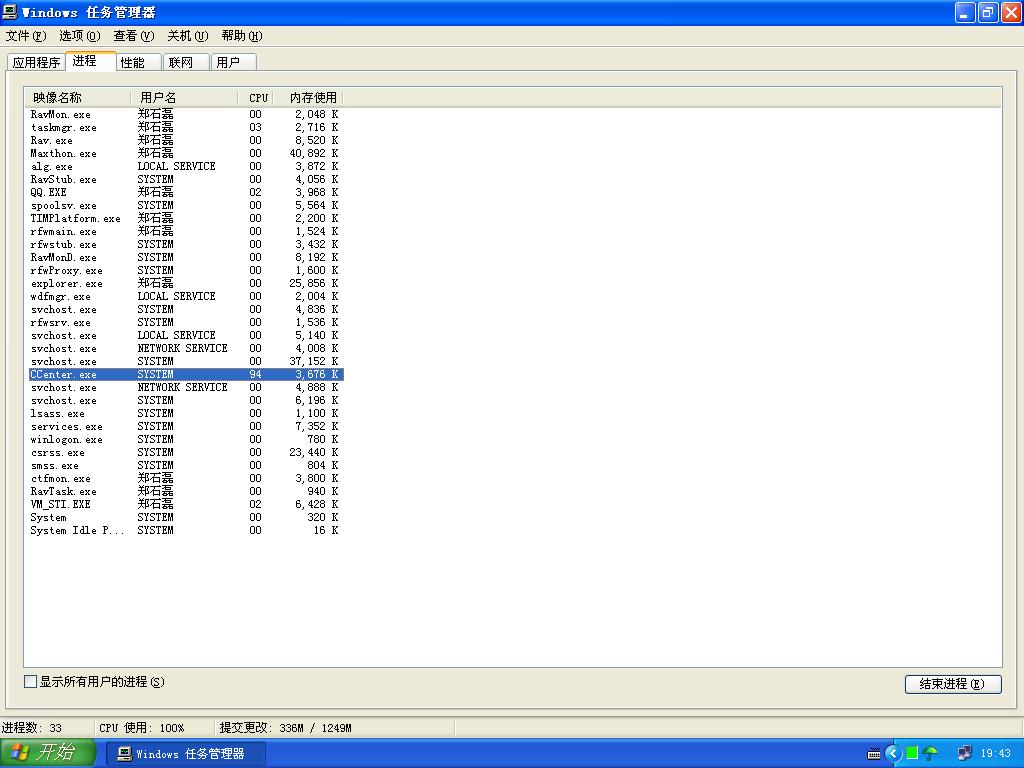Select the Maxthon.exe process row
The image size is (1024, 768).
pos(185,153)
